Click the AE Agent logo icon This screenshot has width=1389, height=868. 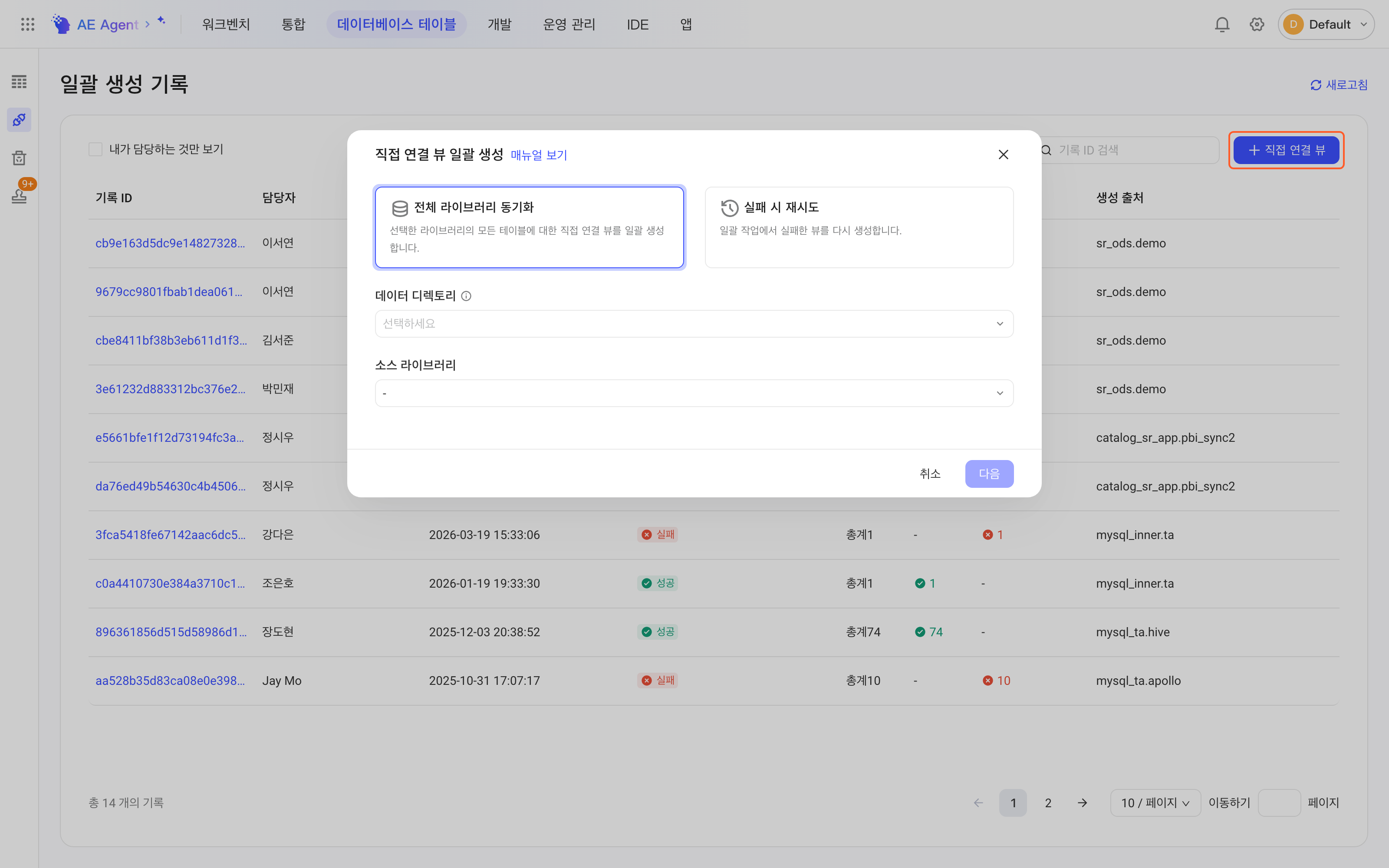(x=61, y=24)
